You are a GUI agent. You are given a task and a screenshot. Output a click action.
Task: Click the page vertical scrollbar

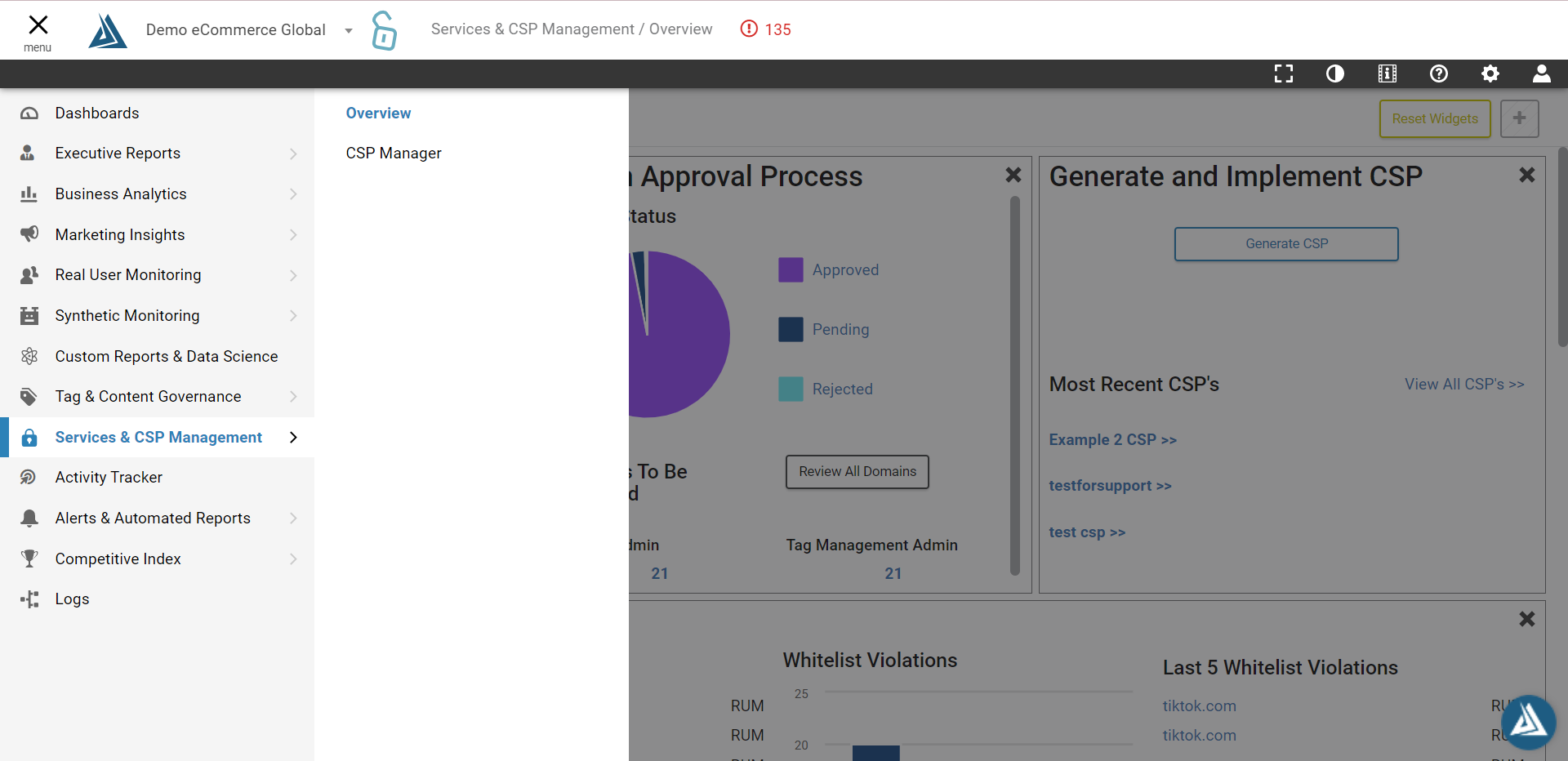[1562, 247]
